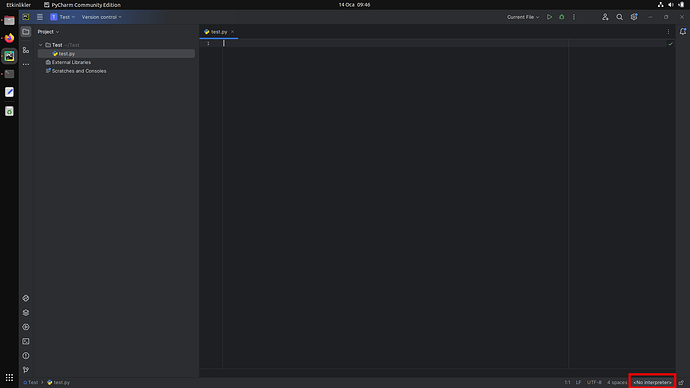Debug the current file
This screenshot has height=388, width=690.
[x=562, y=17]
